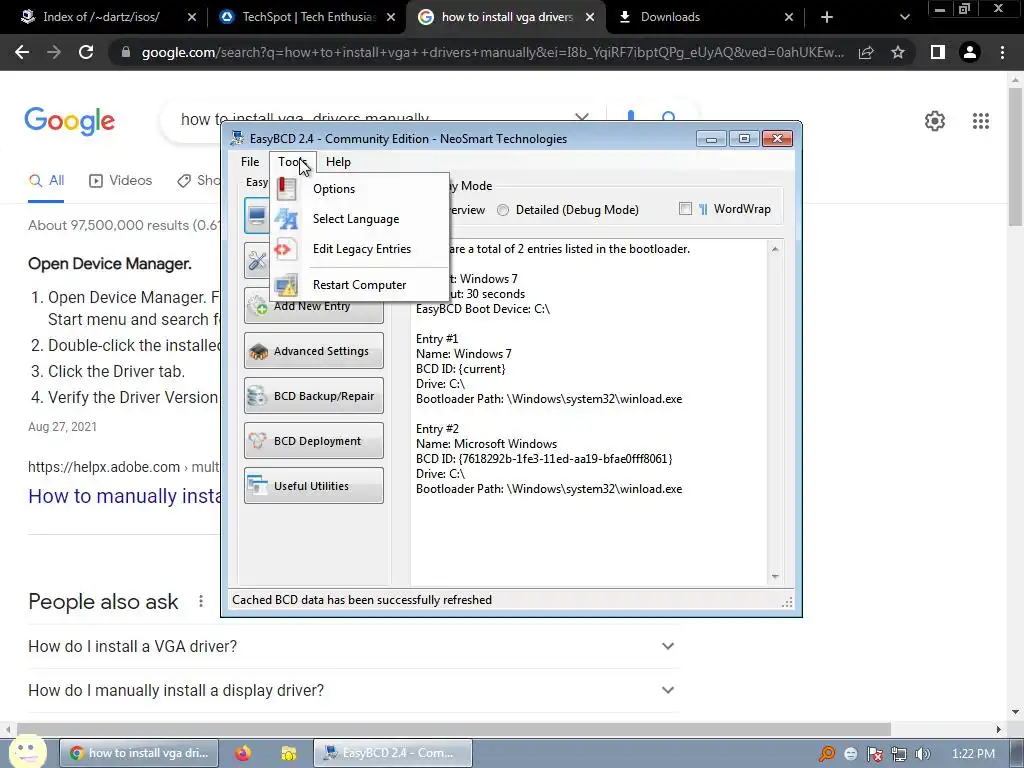
Task: Click the page horizontal scrollbar thumb
Action: (x=454, y=729)
